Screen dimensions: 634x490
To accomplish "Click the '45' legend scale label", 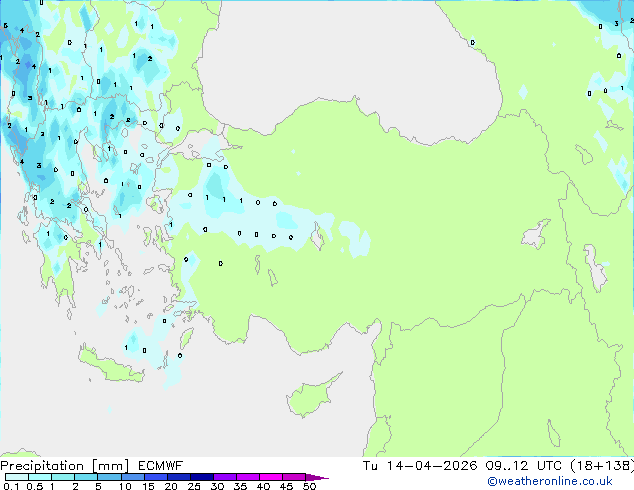I will (286, 486).
